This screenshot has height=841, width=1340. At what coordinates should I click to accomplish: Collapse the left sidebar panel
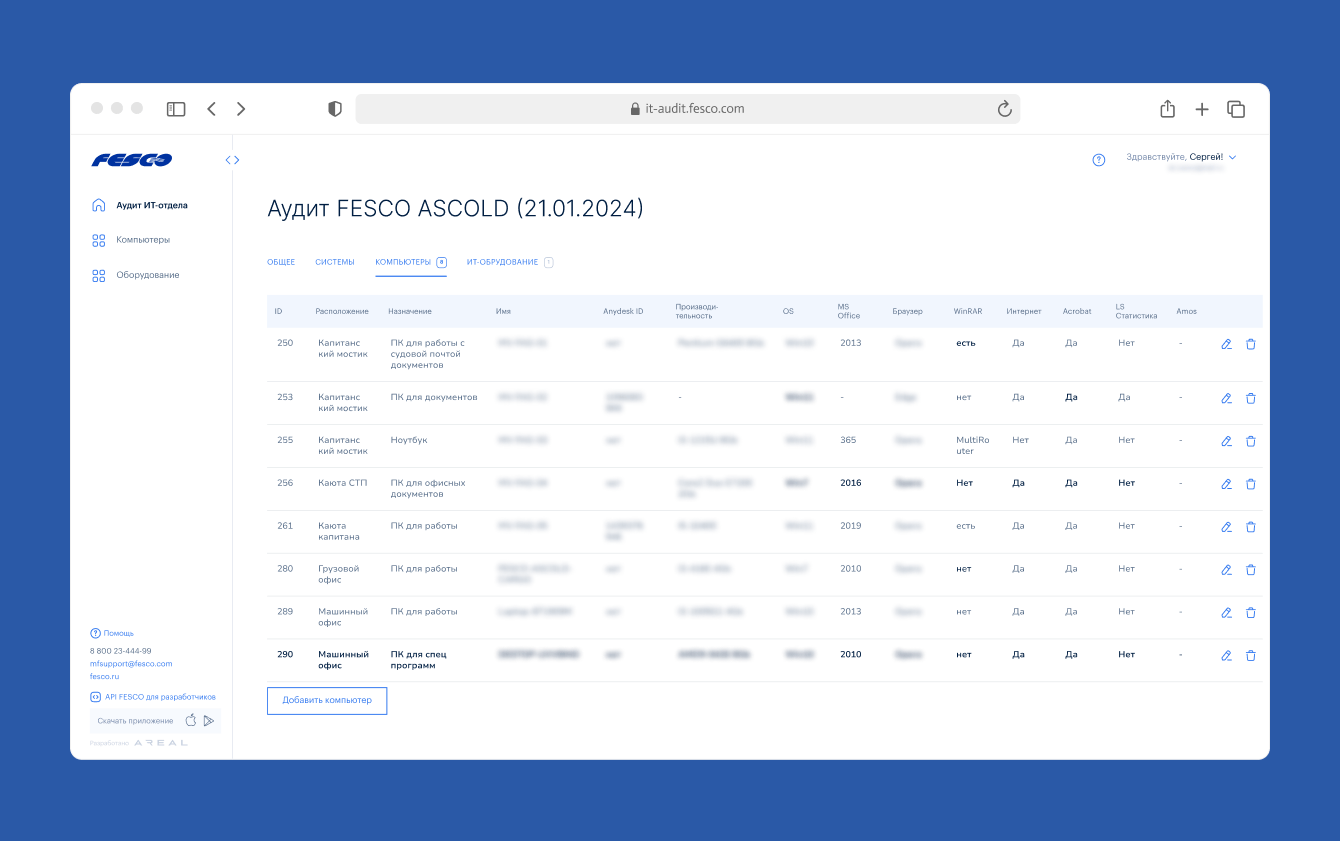pyautogui.click(x=232, y=160)
